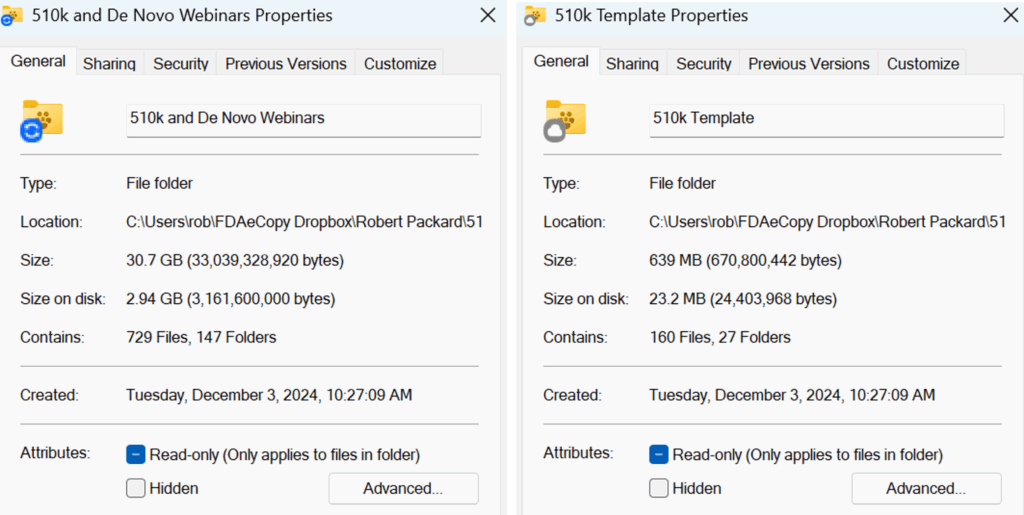The height and width of the screenshot is (515, 1024).
Task: Click the cloud-badged folder icon beside 510k Template name
Action: 565,120
